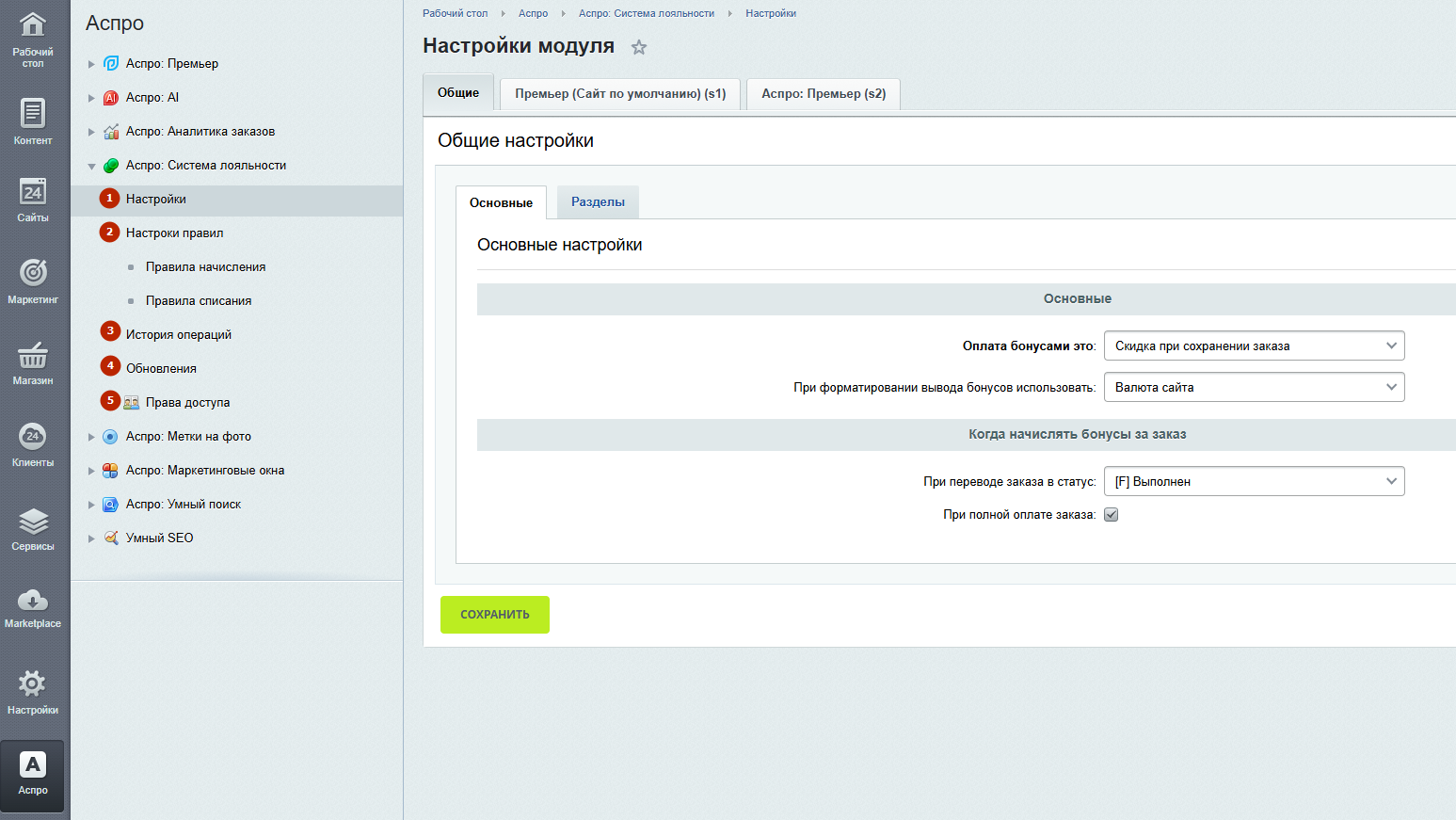Add page to favorites with star icon

point(639,47)
